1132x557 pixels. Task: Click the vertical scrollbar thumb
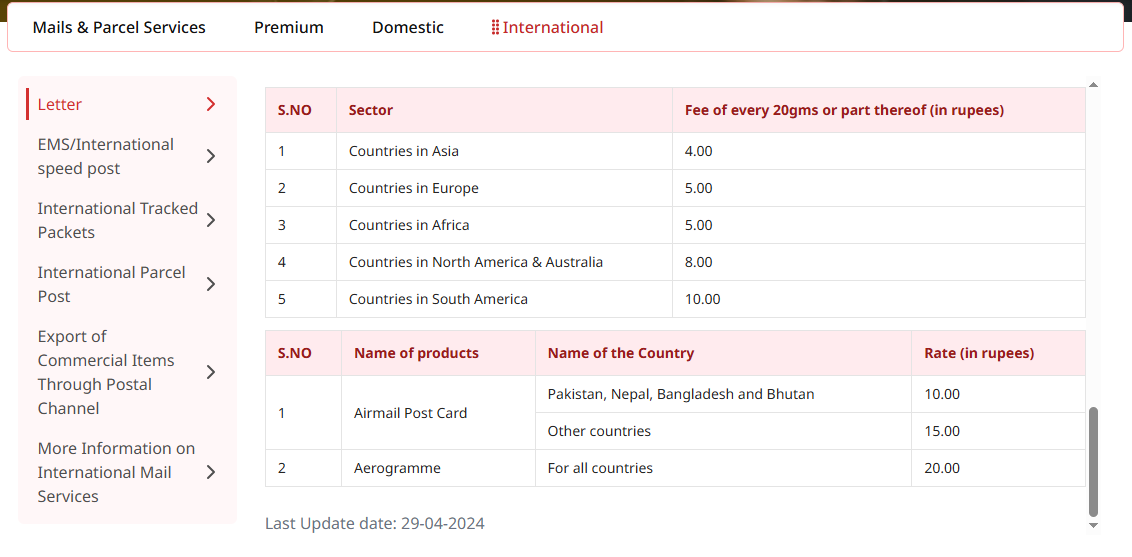tap(1093, 460)
